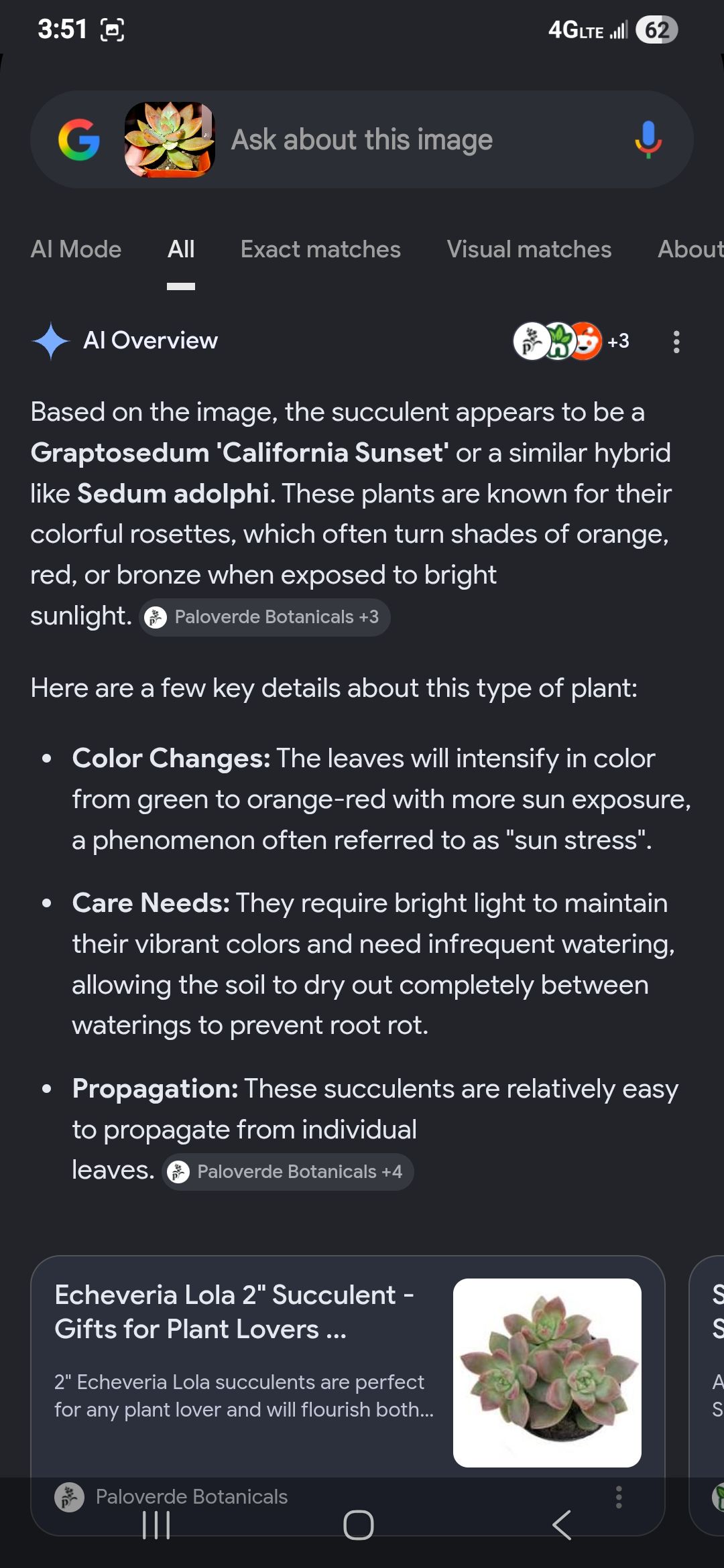
Task: Tap Android back navigation button
Action: 562,1525
